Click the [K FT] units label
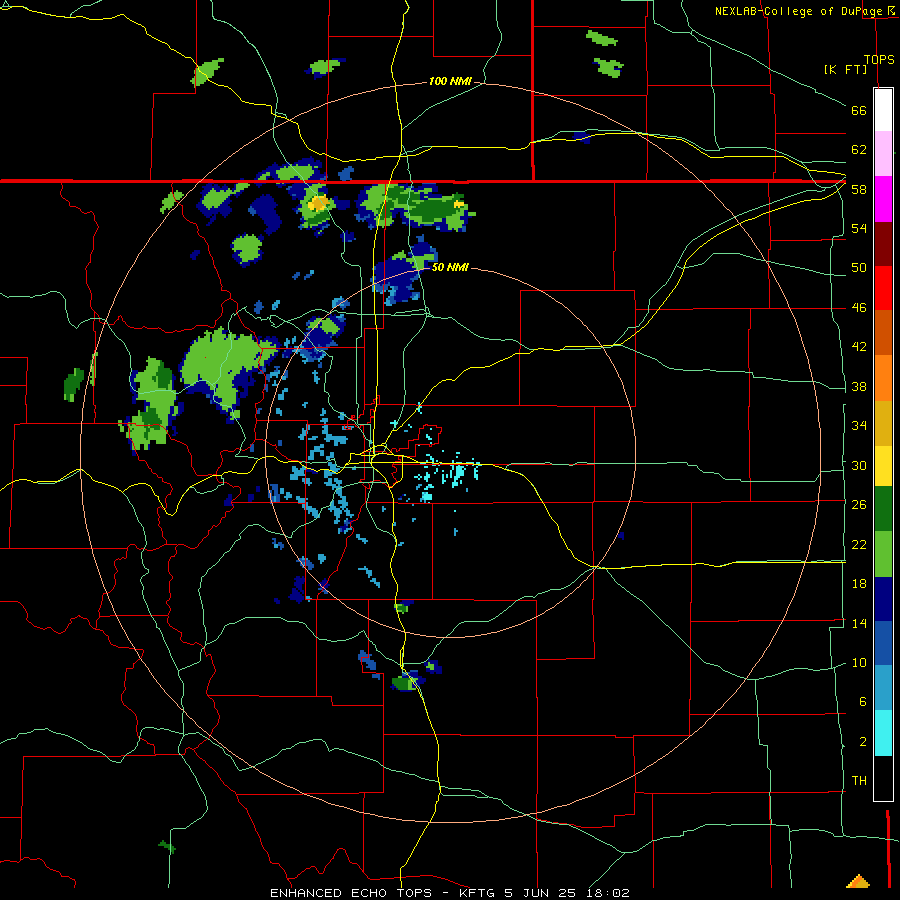 pos(845,69)
